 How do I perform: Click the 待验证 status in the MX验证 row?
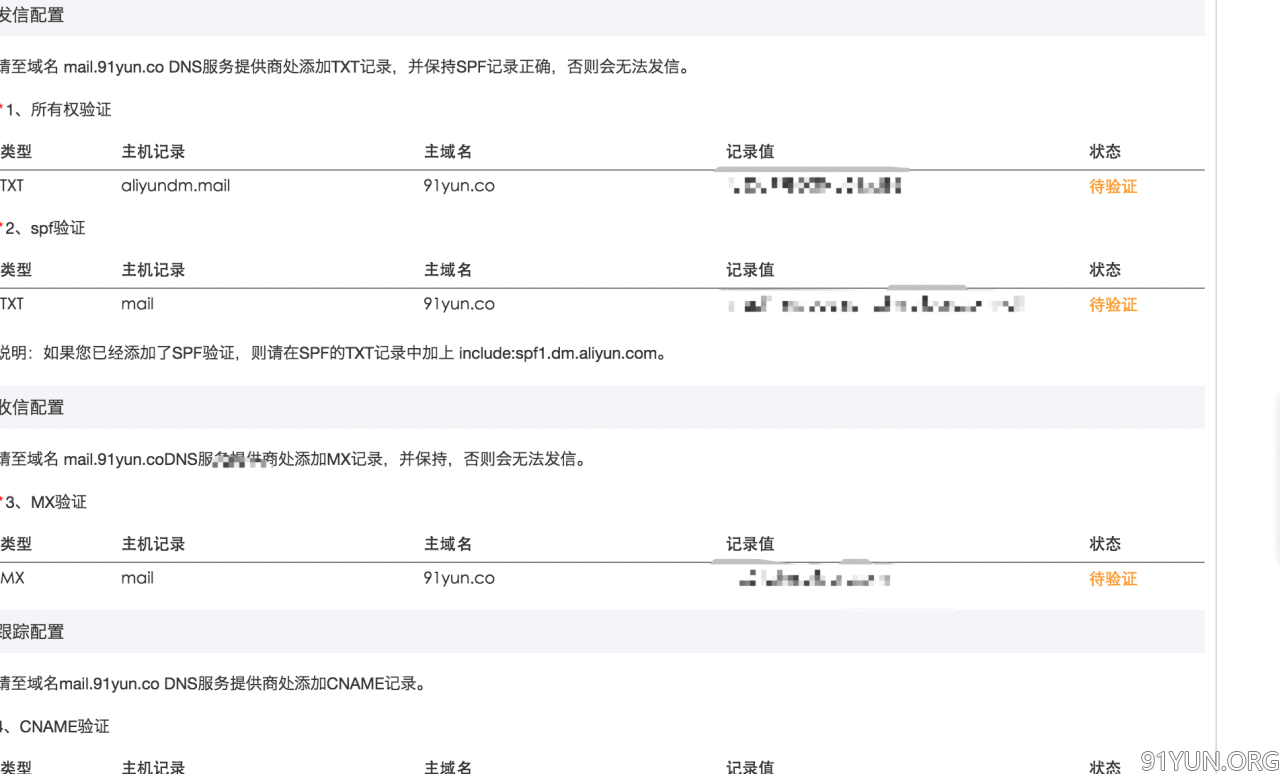coord(1112,579)
